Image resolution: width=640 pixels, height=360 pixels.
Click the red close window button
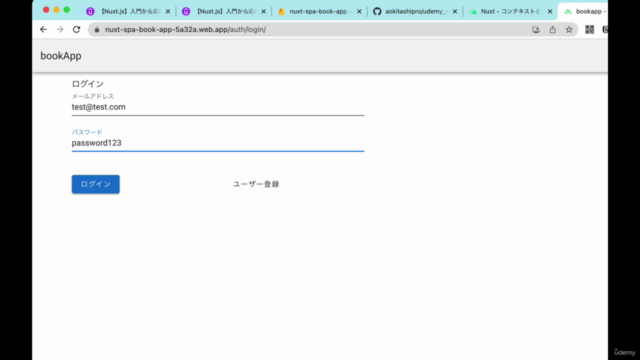(x=46, y=10)
